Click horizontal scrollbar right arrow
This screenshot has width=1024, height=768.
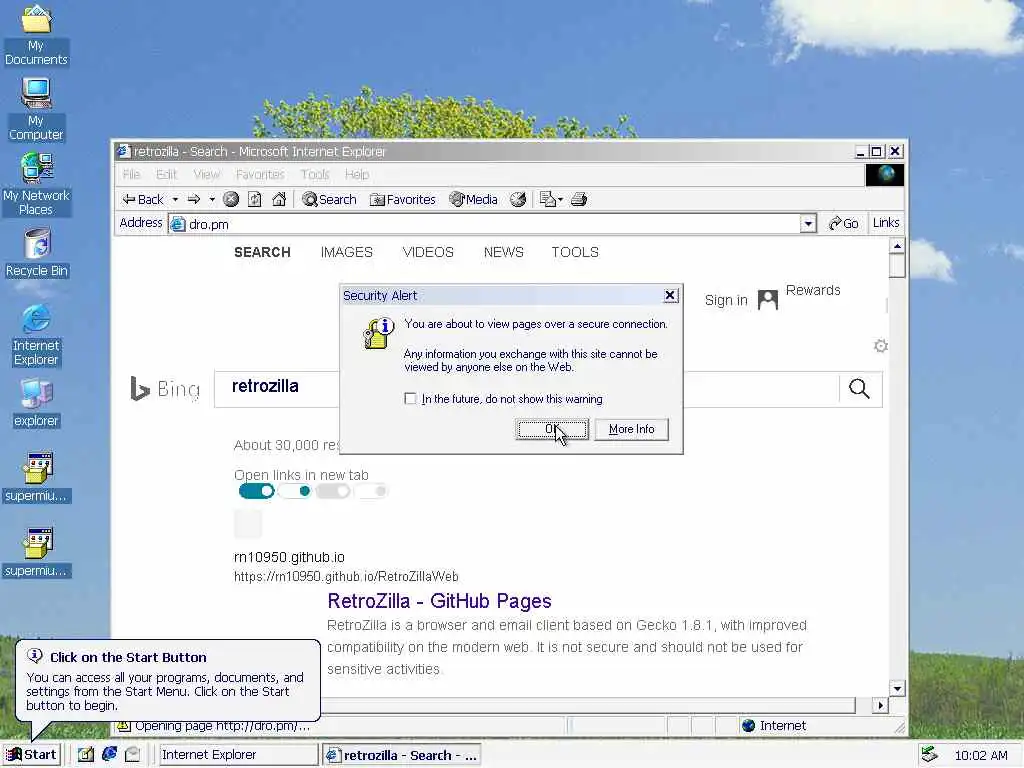tap(880, 705)
